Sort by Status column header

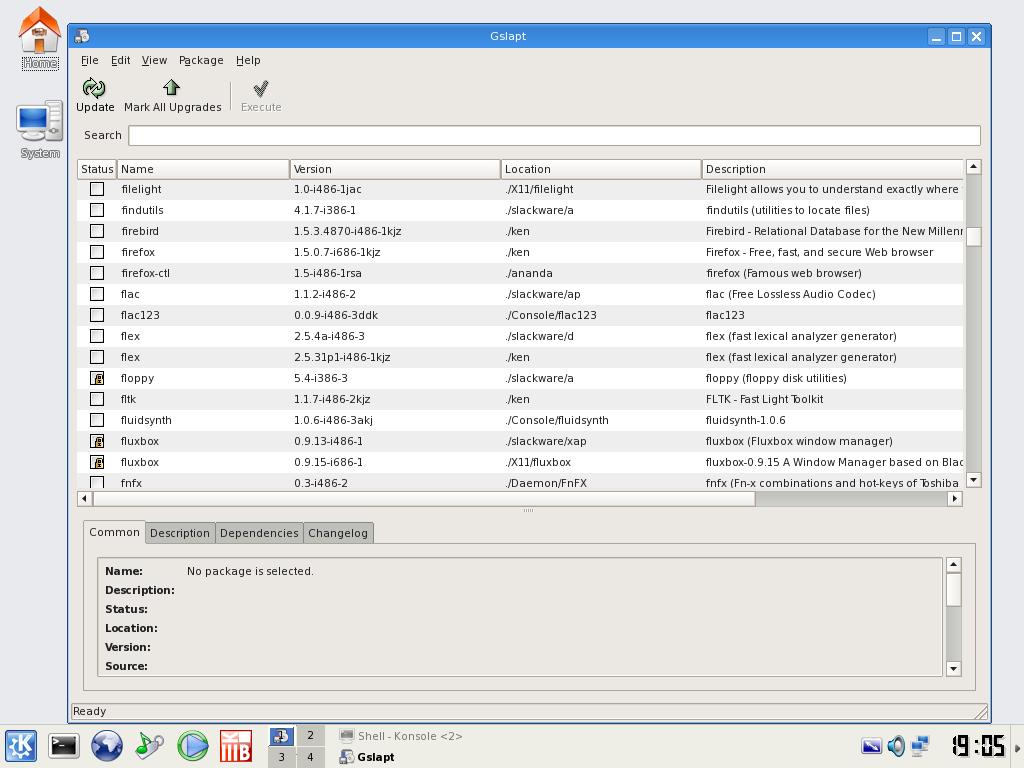(x=97, y=169)
